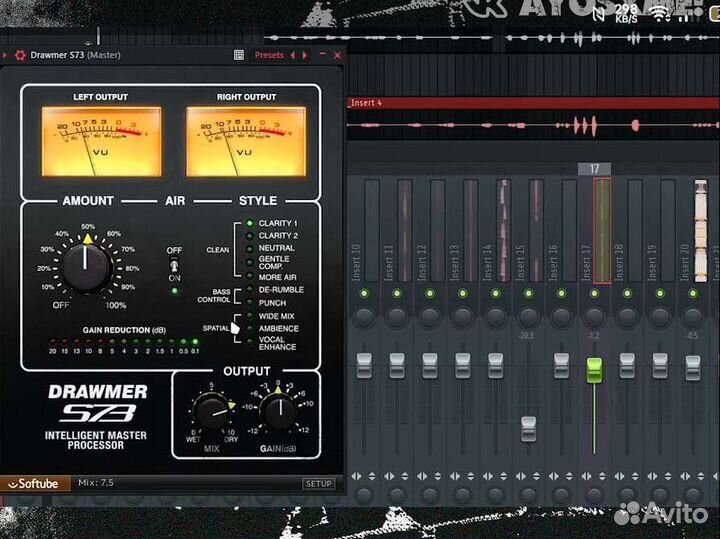
Task: Mute Insert 20 with its green LED
Action: [693, 293]
